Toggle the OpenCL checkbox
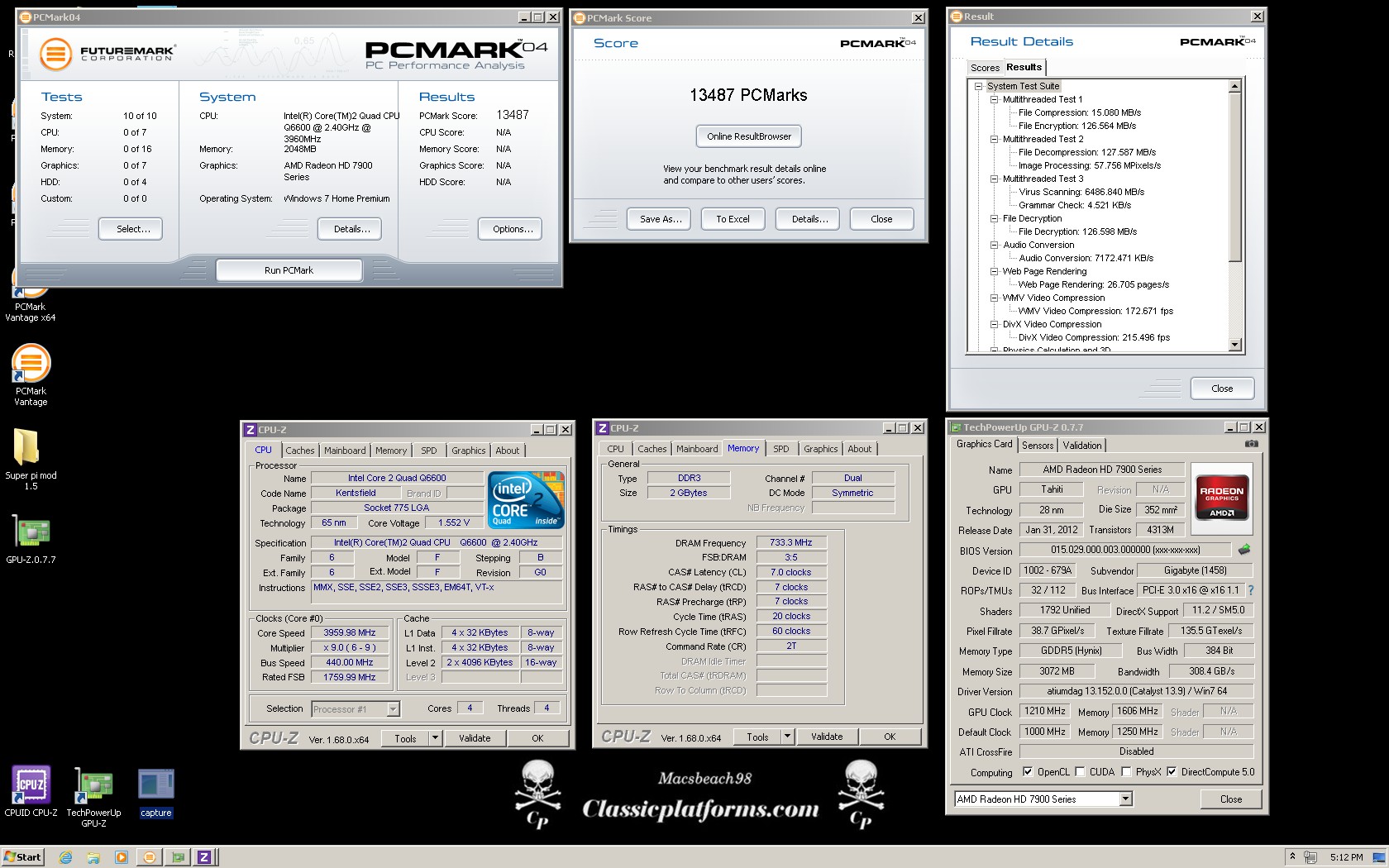Screen dimensions: 1389x868 coord(1028,772)
